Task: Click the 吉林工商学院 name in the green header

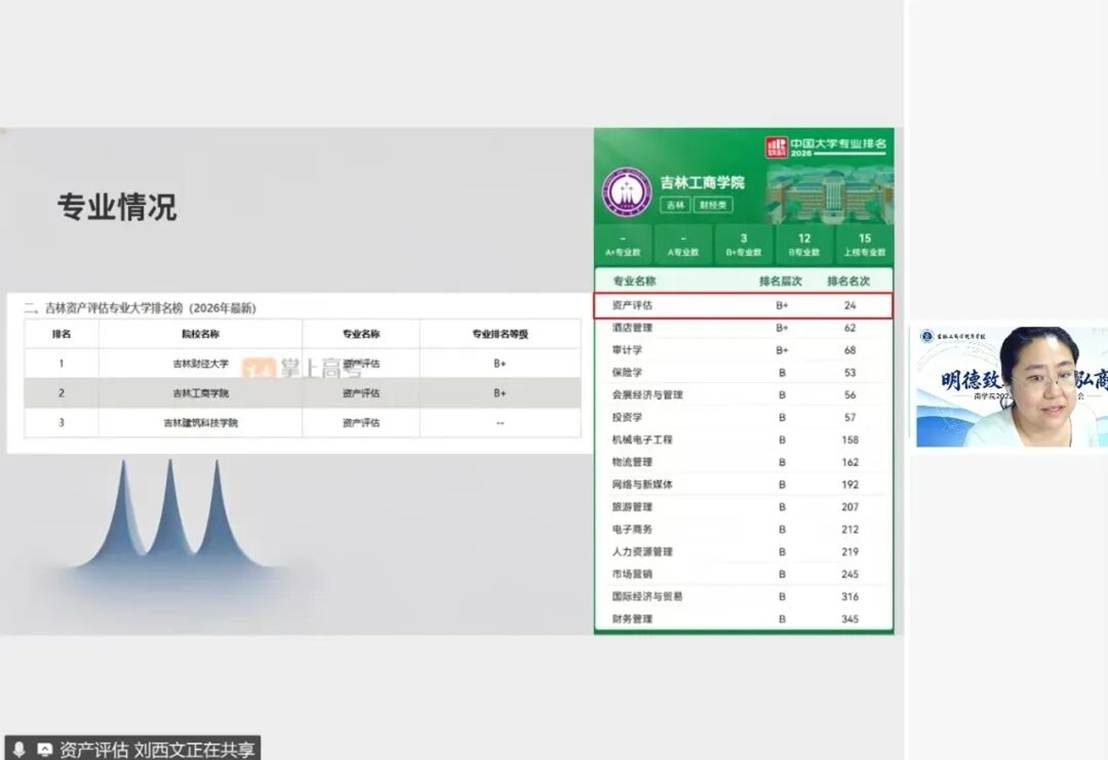Action: [x=702, y=183]
